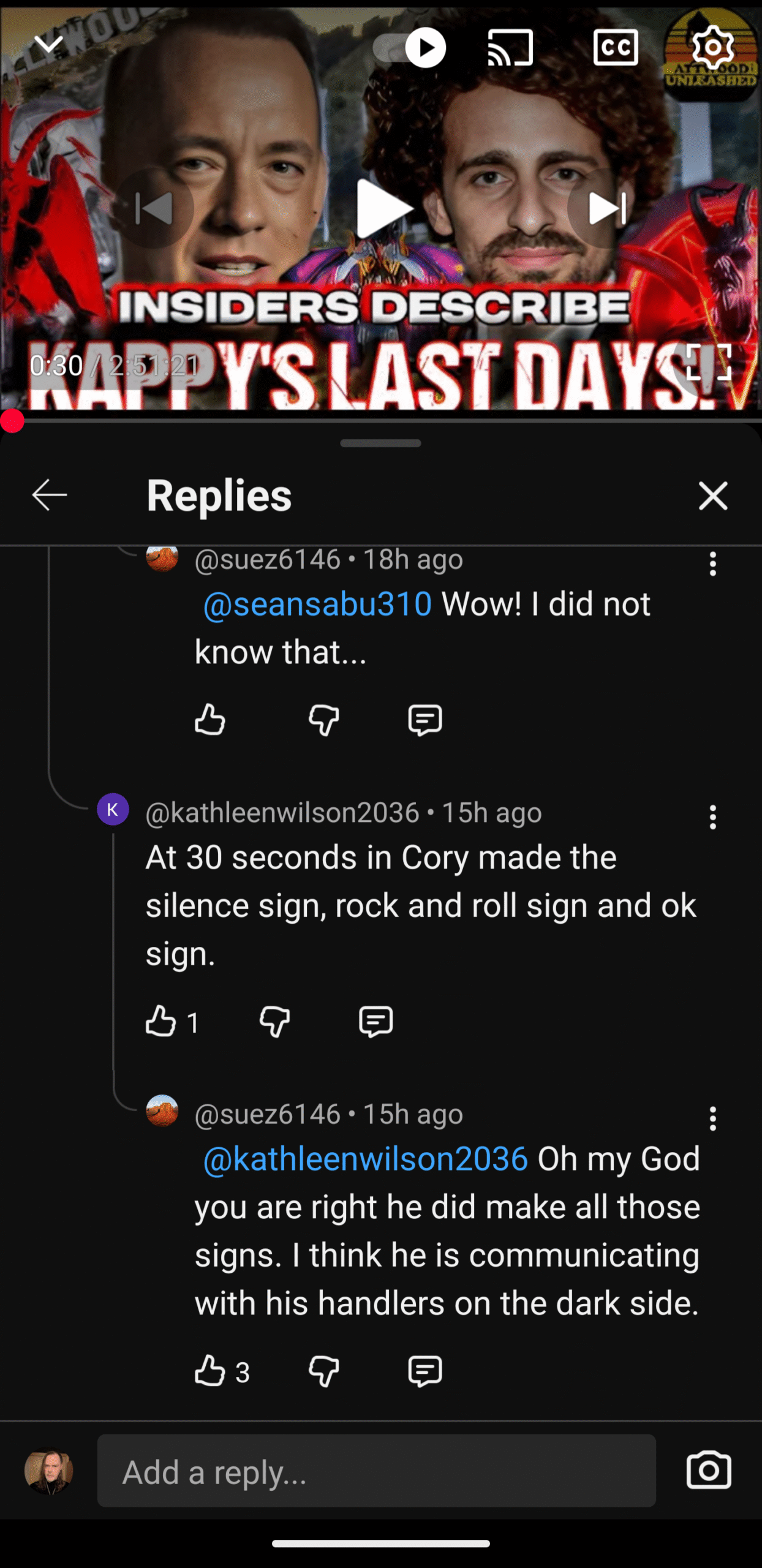This screenshot has height=1568, width=762.
Task: Like the "At 30 seconds in Cory" comment
Action: 160,1021
